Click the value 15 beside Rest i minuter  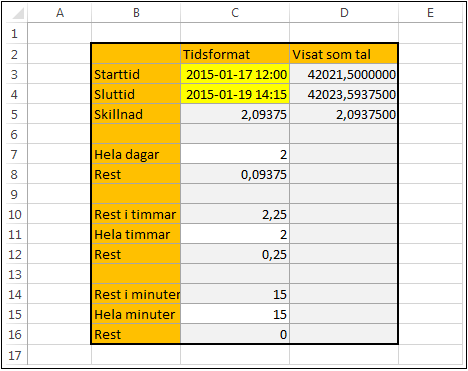coord(235,294)
